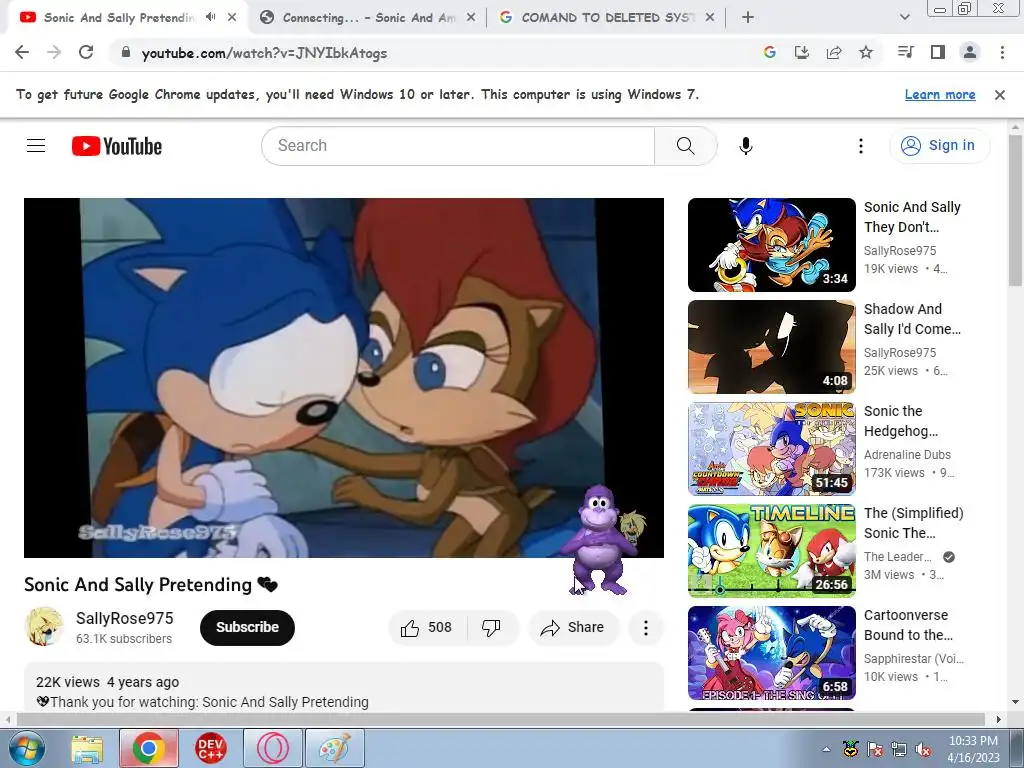Open Paint from the taskbar
The image size is (1024, 768).
click(334, 748)
